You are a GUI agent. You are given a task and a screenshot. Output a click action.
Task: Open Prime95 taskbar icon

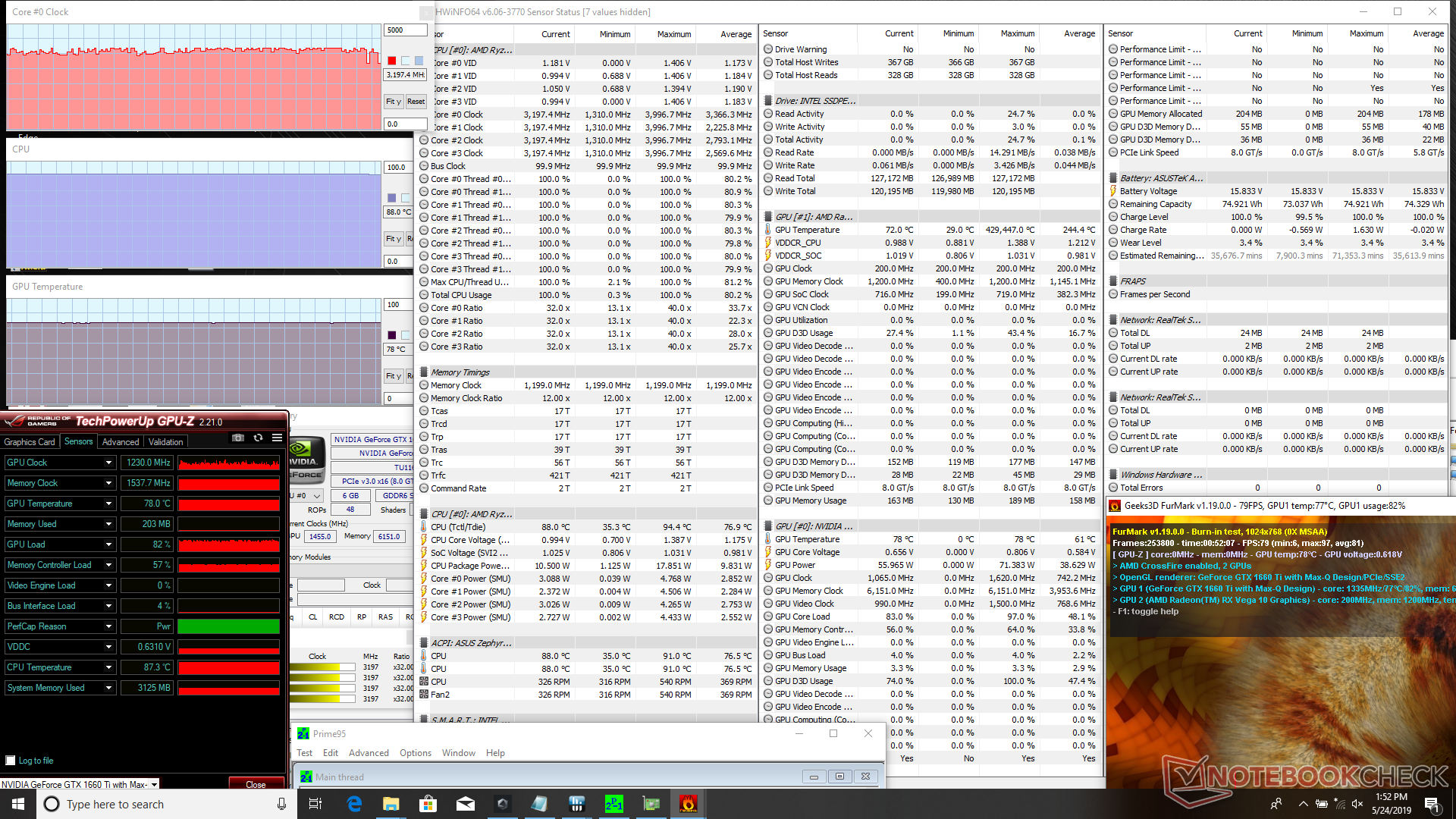pos(613,804)
